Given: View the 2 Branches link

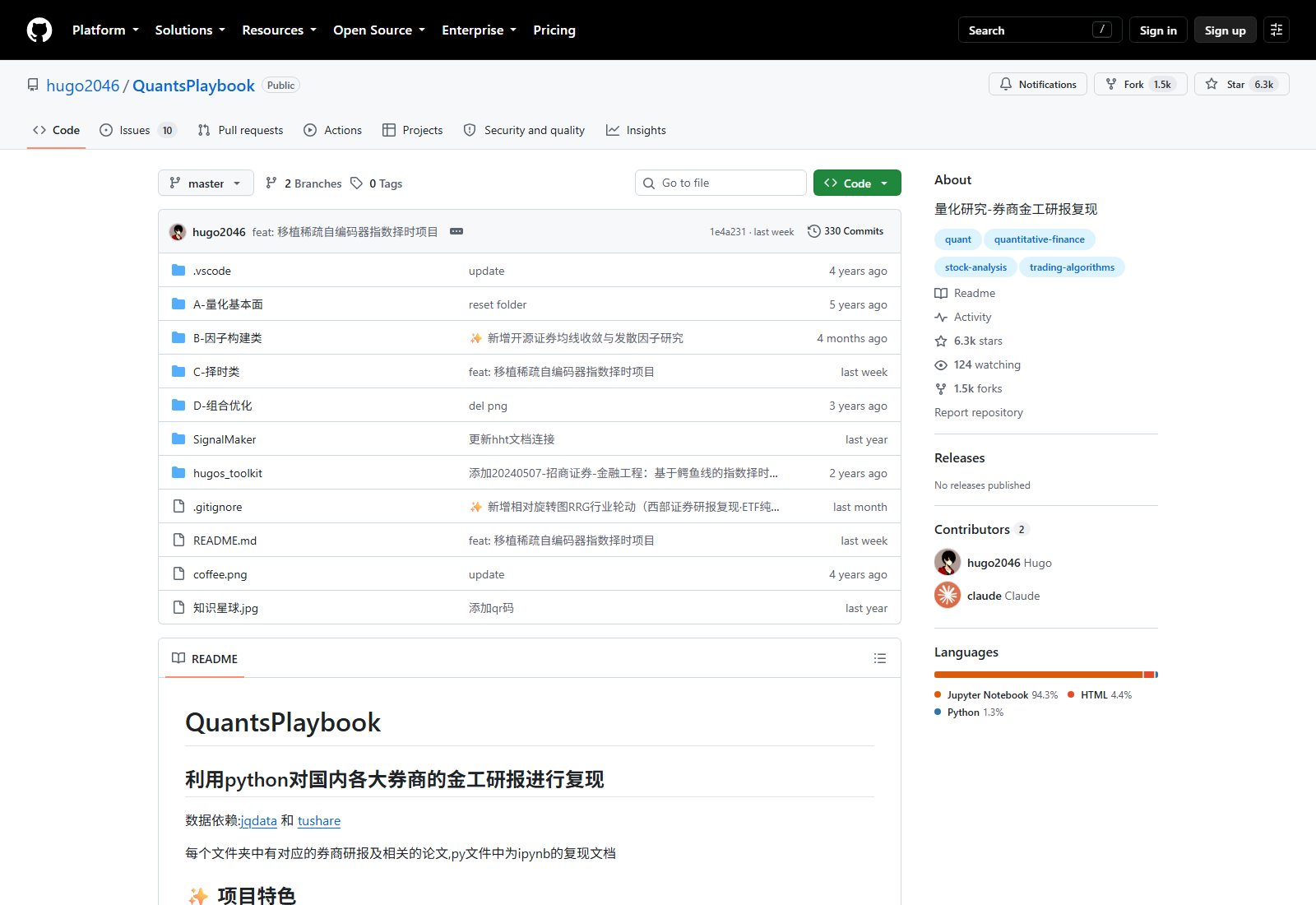Looking at the screenshot, I should (x=304, y=183).
